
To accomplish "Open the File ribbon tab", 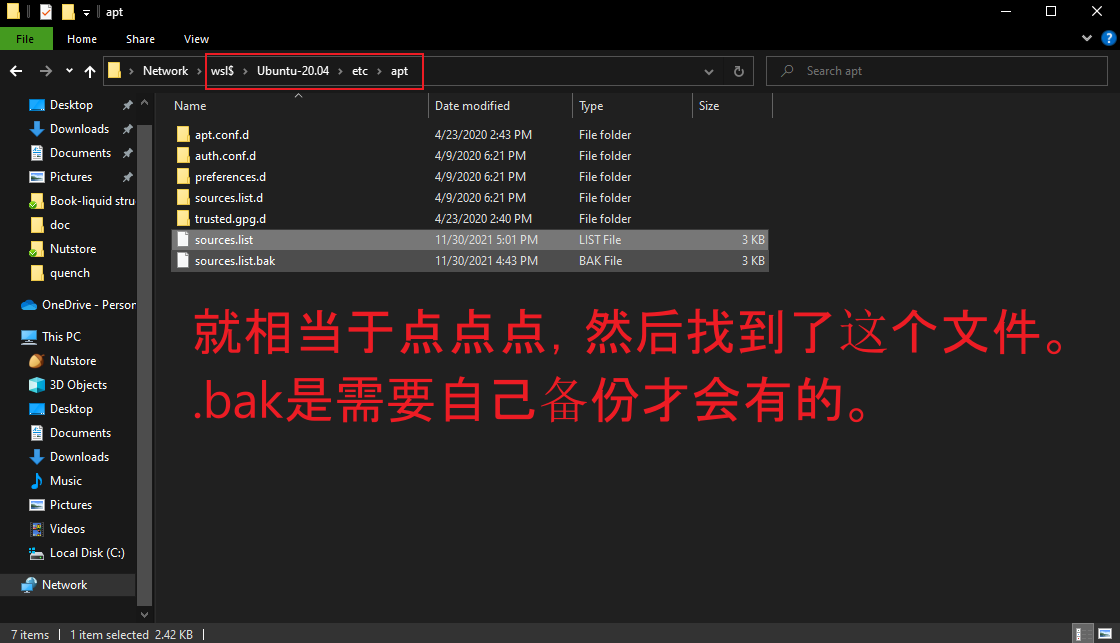I will pyautogui.click(x=26, y=39).
